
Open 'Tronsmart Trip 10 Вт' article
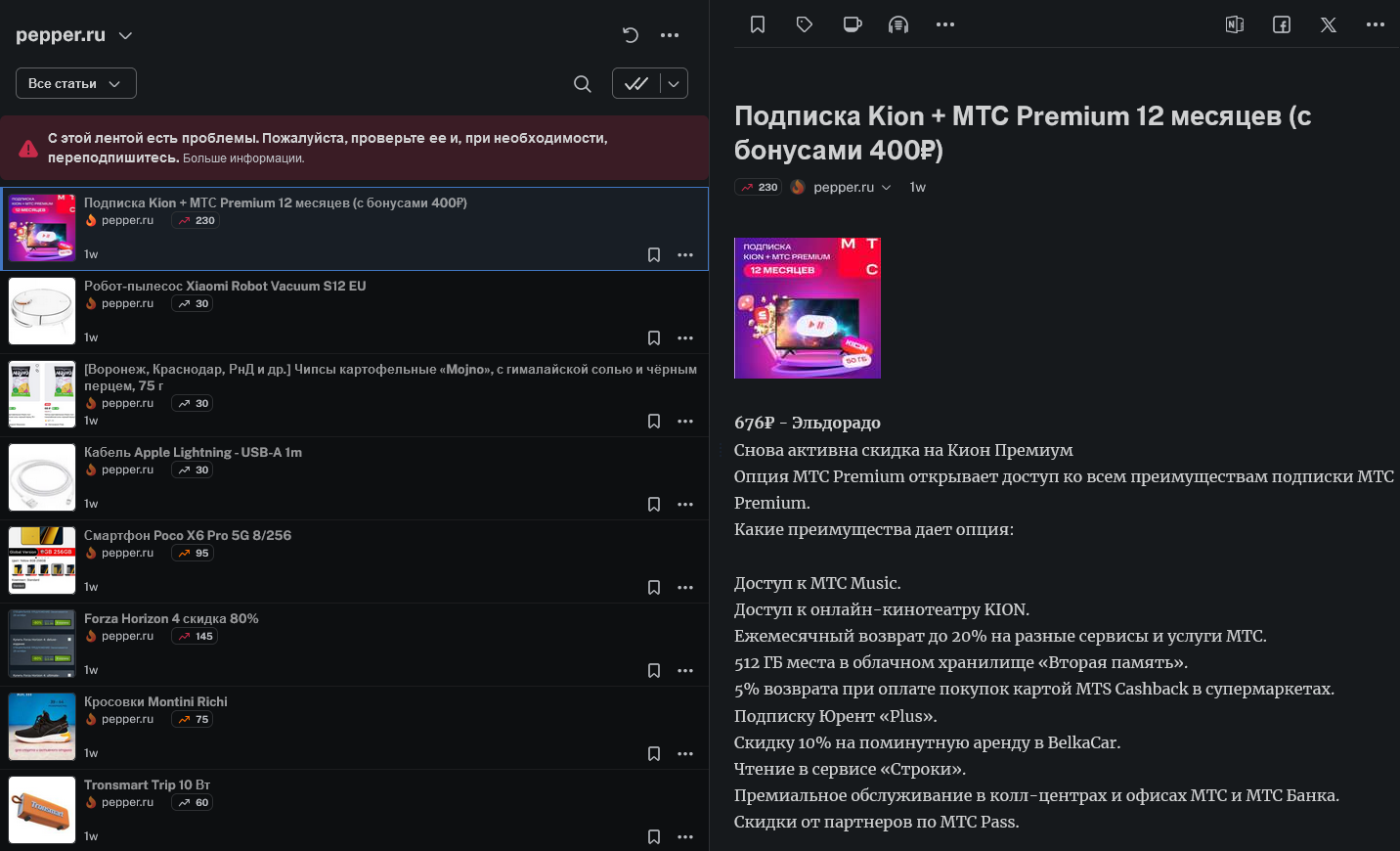click(147, 784)
